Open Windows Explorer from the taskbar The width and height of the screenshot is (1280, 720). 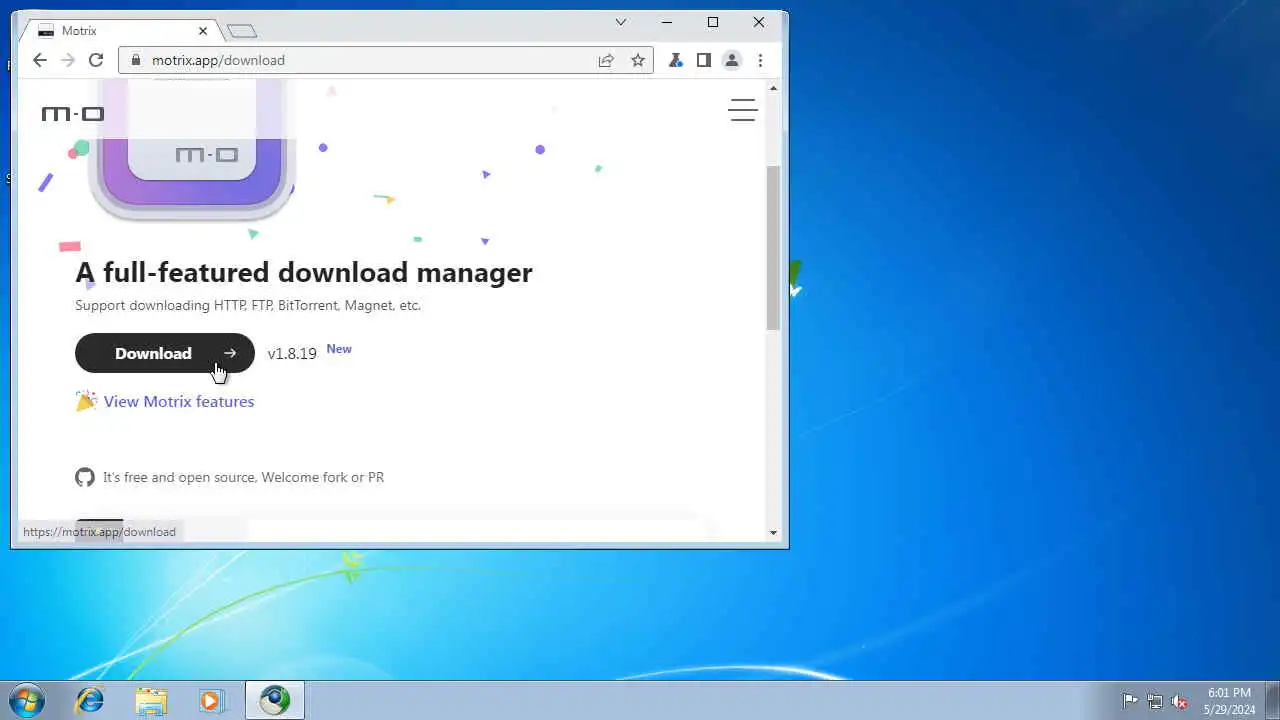tap(151, 700)
